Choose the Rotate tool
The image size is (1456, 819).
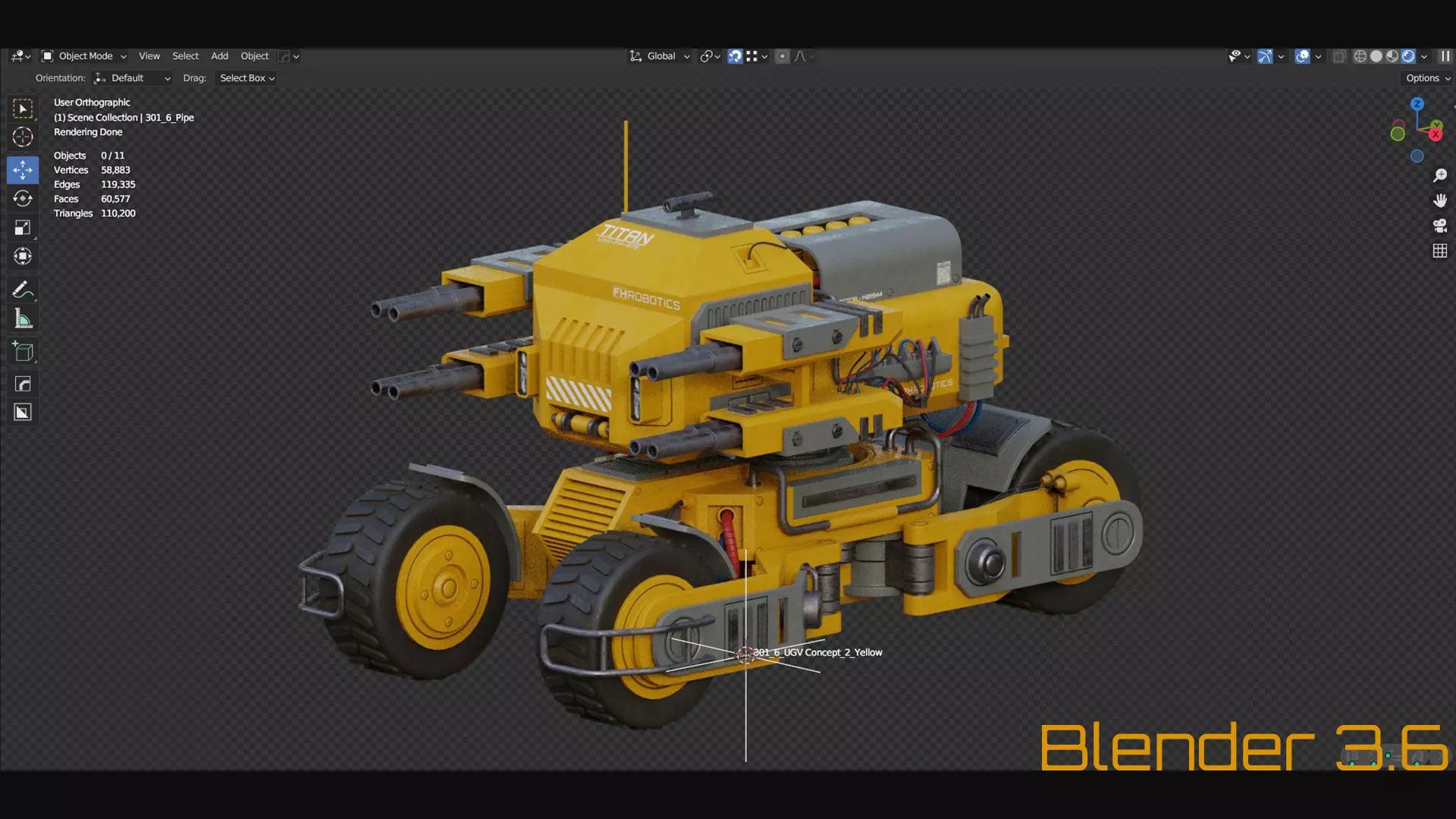click(23, 199)
